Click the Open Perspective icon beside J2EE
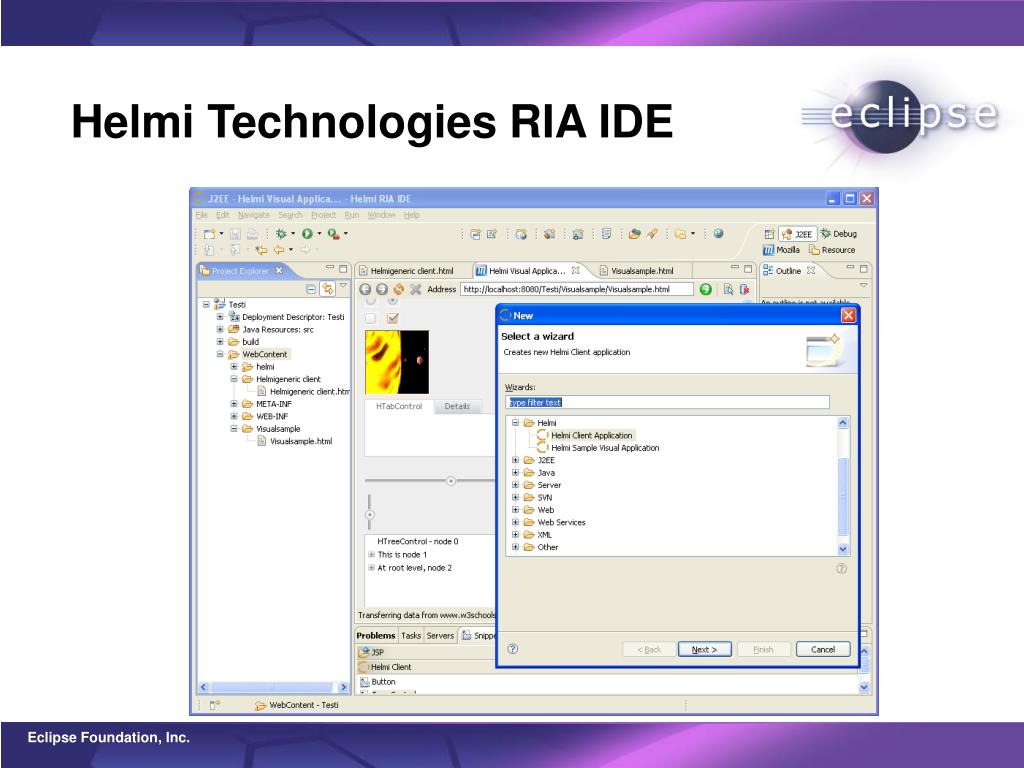1024x768 pixels. click(x=769, y=234)
